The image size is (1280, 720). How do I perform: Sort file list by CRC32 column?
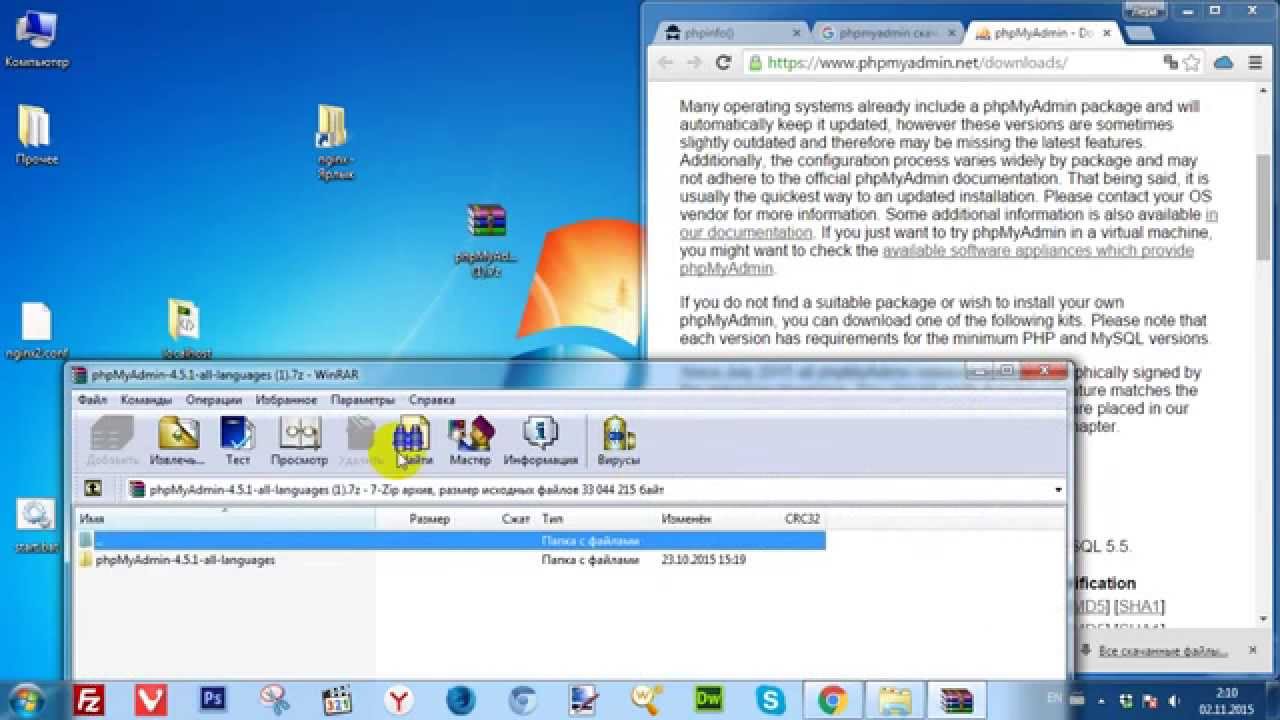(802, 519)
